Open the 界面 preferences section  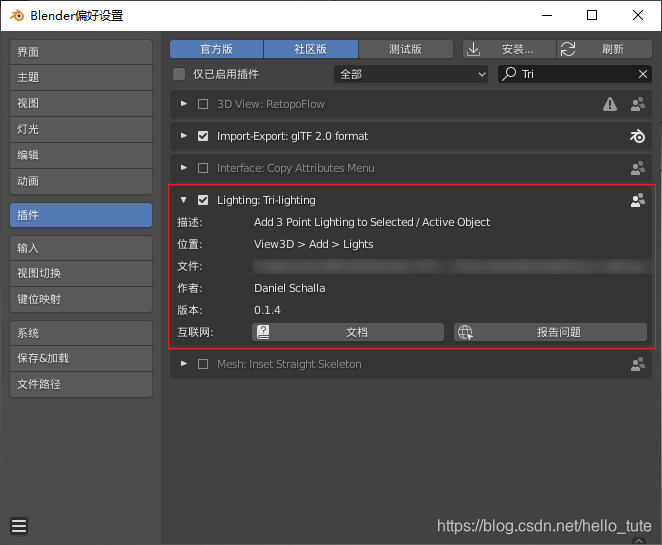81,52
